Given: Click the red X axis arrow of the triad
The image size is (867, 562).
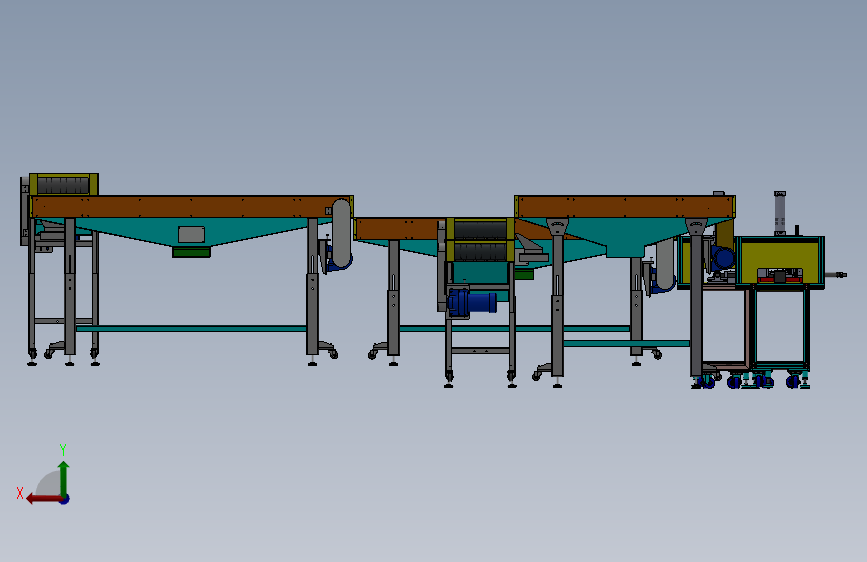Looking at the screenshot, I should coord(44,499).
